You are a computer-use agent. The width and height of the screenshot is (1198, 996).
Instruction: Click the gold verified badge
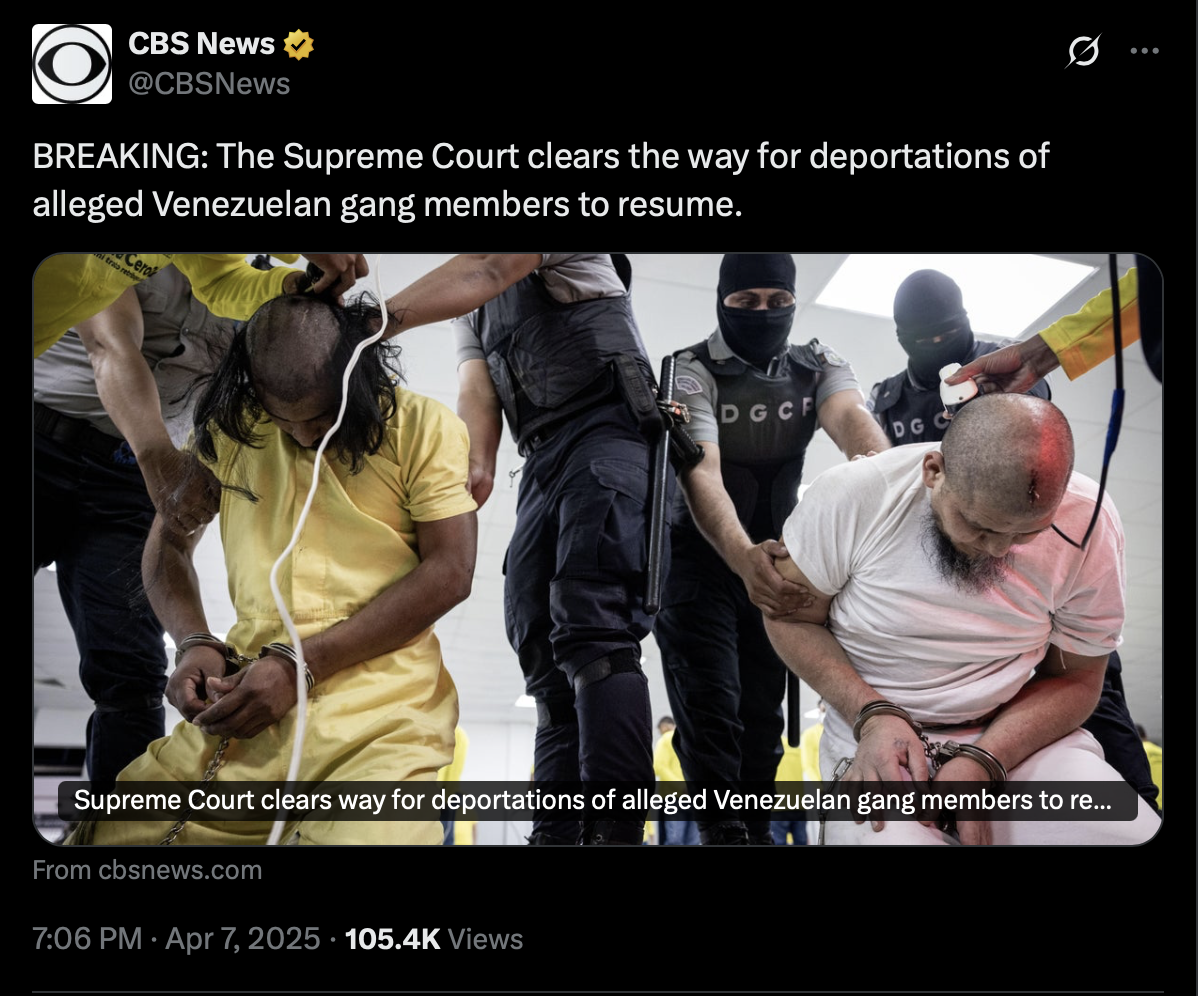[x=299, y=44]
